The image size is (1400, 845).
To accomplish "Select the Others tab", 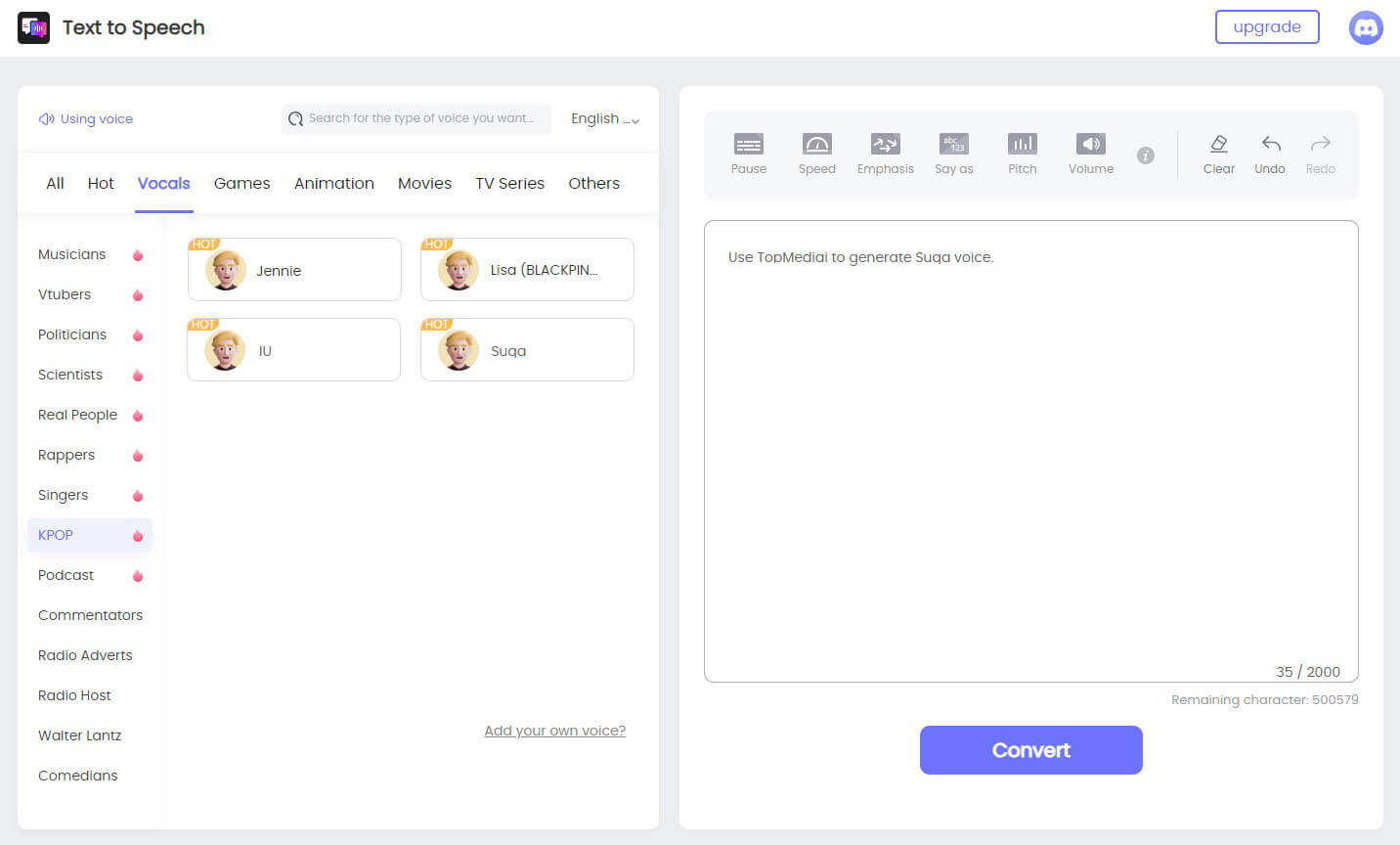I will 593,183.
